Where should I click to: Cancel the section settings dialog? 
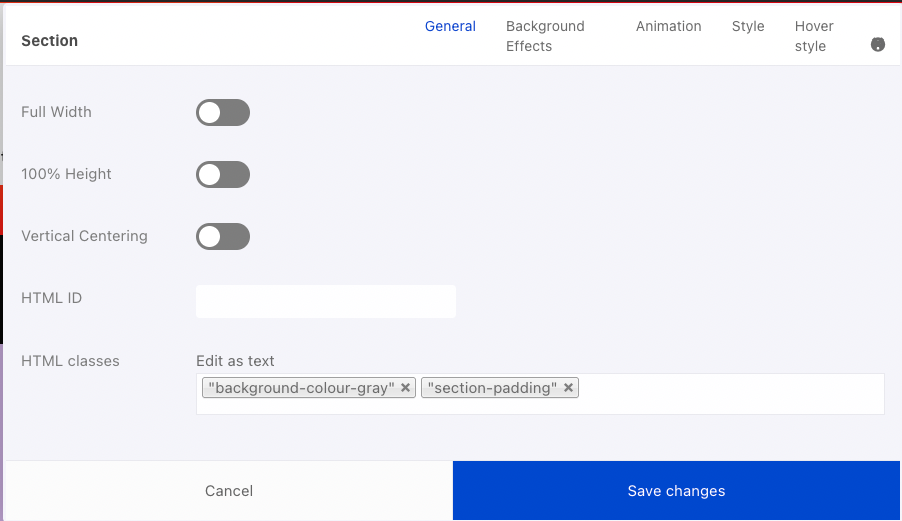(229, 491)
